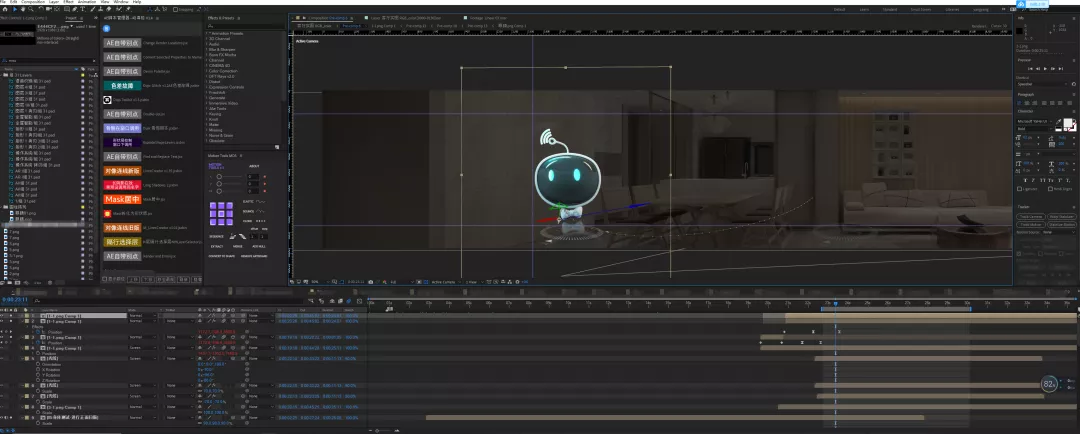Toggle visibility eye of the first timeline layer
The height and width of the screenshot is (434, 1080).
coord(2,316)
